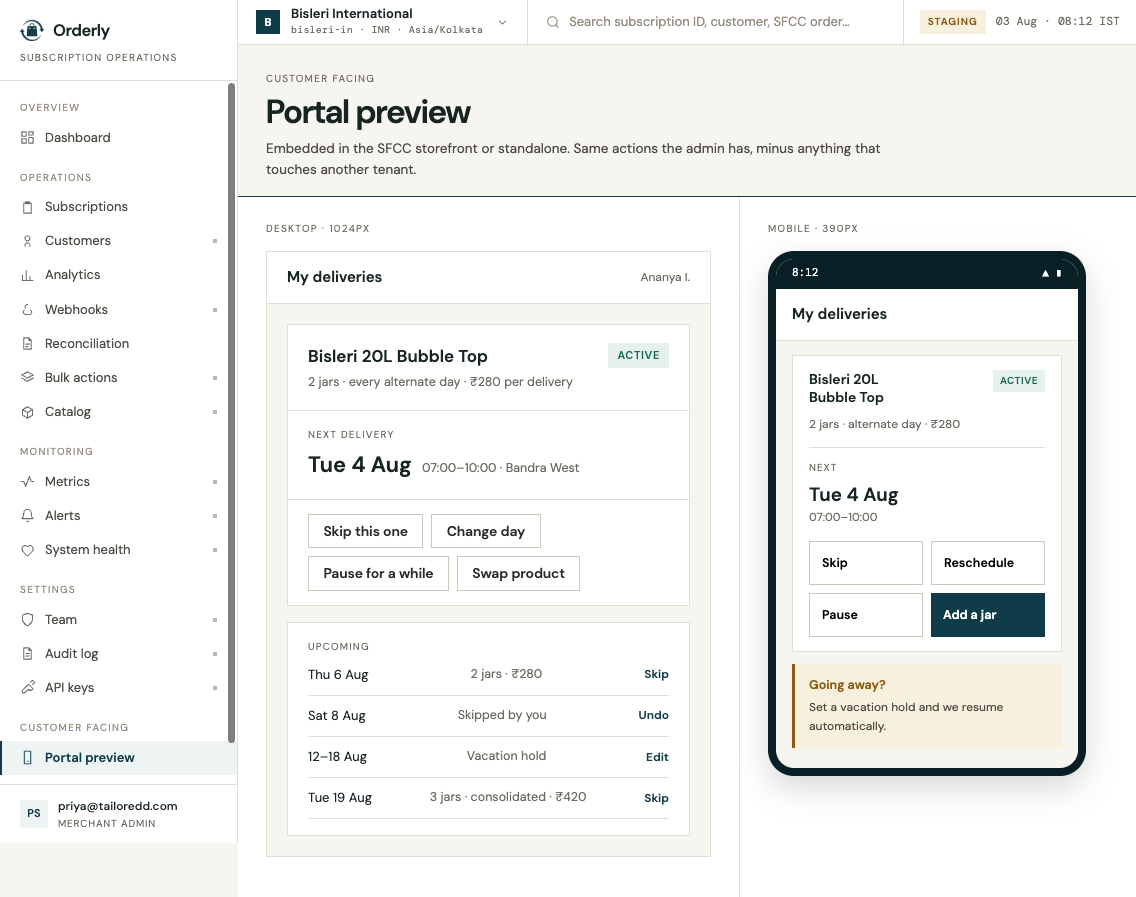The height and width of the screenshot is (897, 1136).
Task: Expand the System health submenu dot
Action: point(215,550)
